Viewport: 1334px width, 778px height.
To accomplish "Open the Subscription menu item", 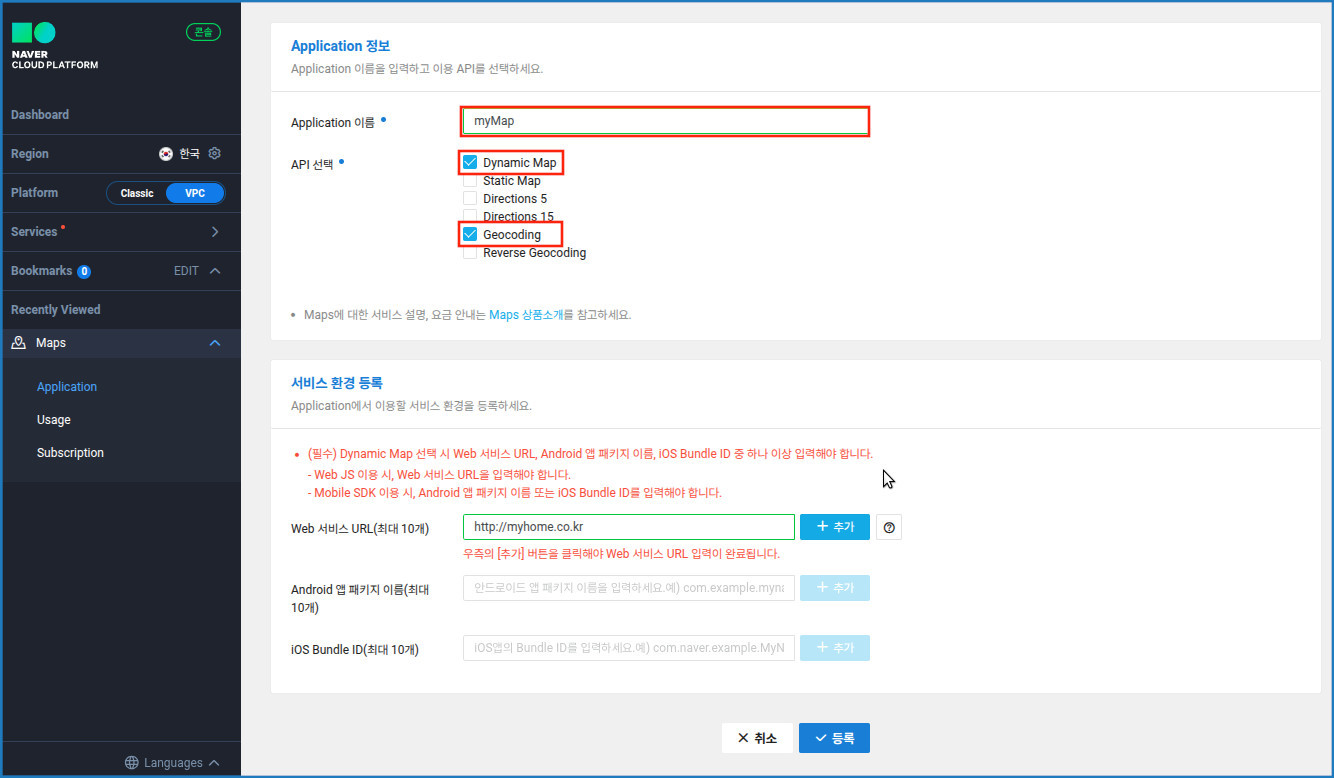I will pos(70,453).
